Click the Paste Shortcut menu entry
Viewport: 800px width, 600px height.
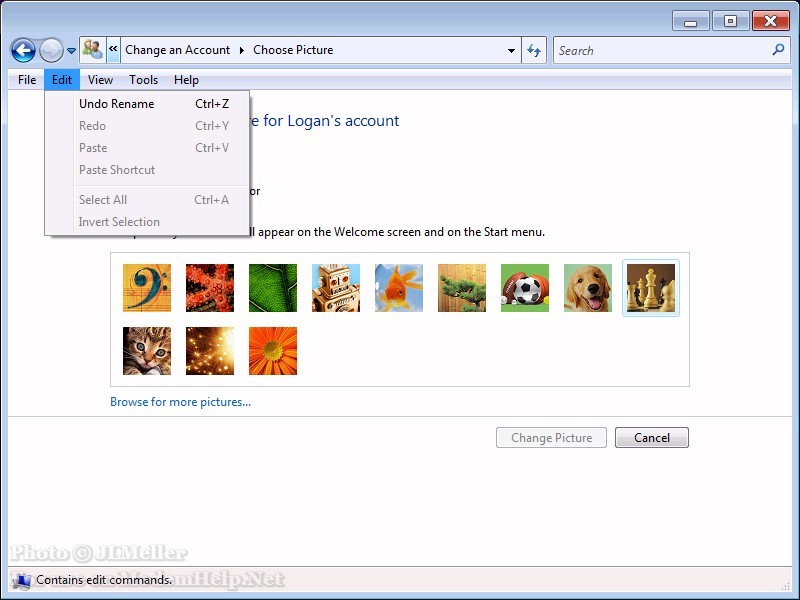[147, 170]
